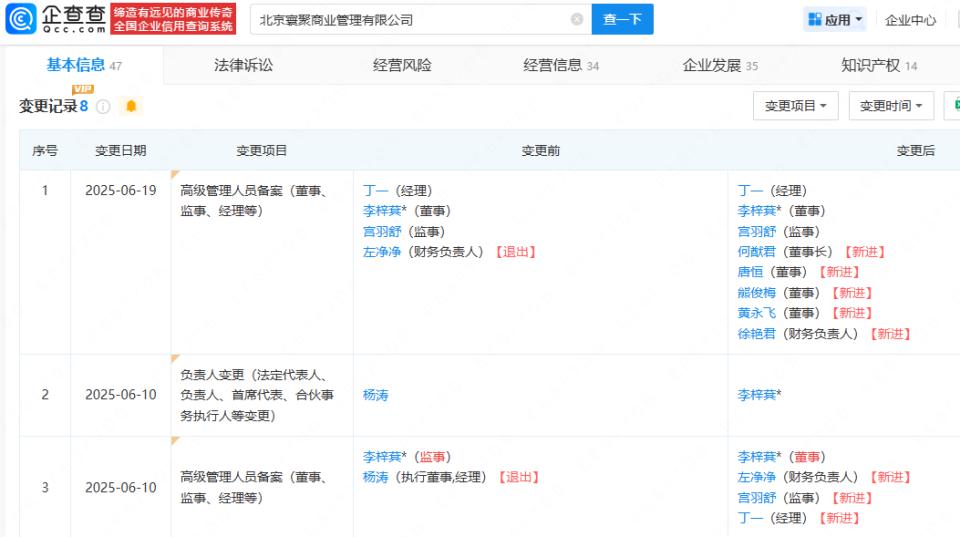Click the company name search input field
Viewport: 960px width, 537px height.
[x=410, y=19]
